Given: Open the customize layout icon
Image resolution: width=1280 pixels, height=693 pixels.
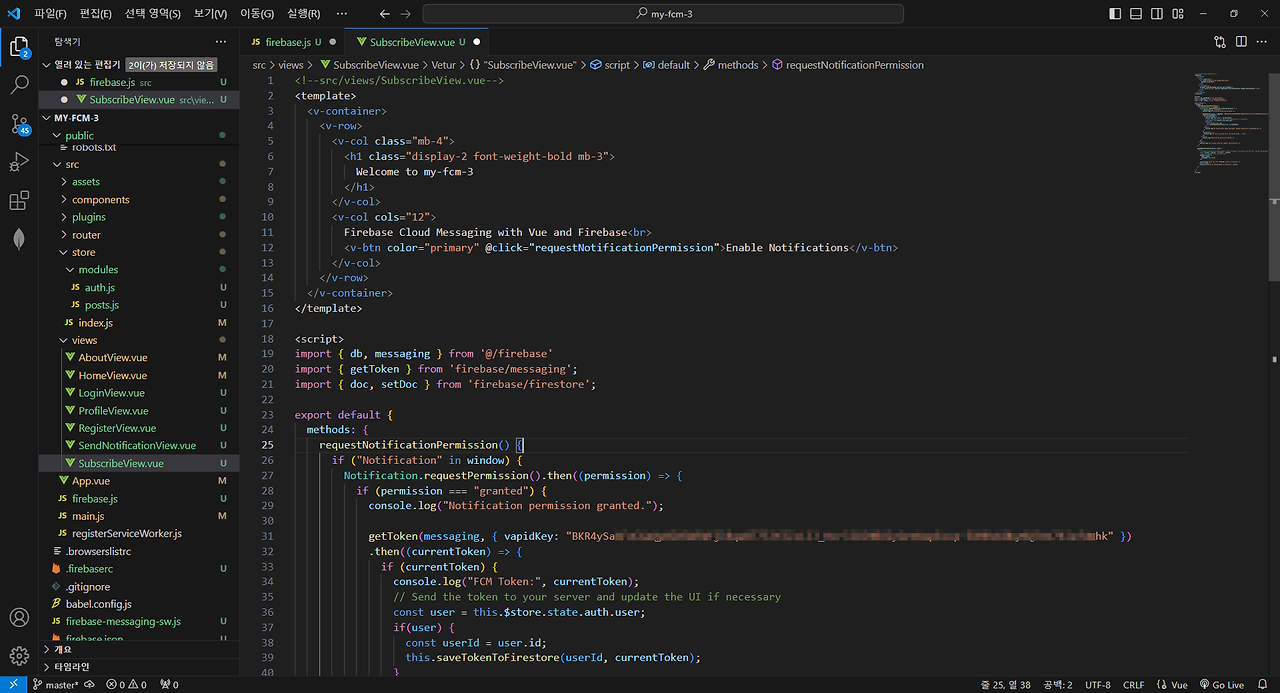Looking at the screenshot, I should coord(1178,14).
